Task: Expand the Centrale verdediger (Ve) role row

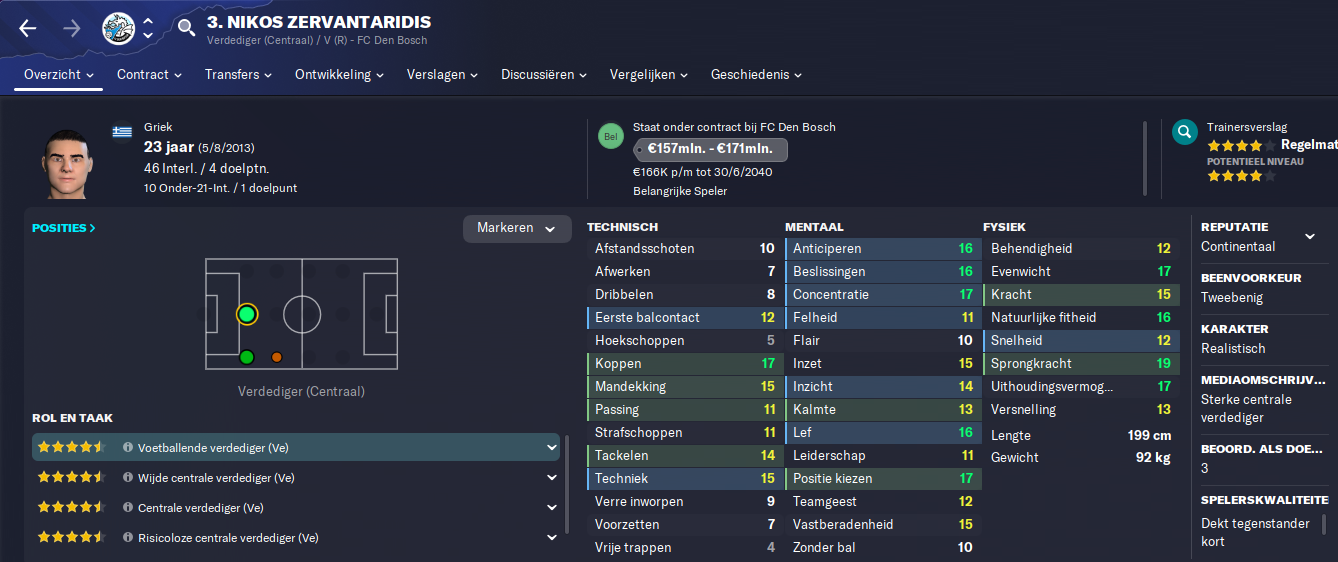Action: point(552,508)
